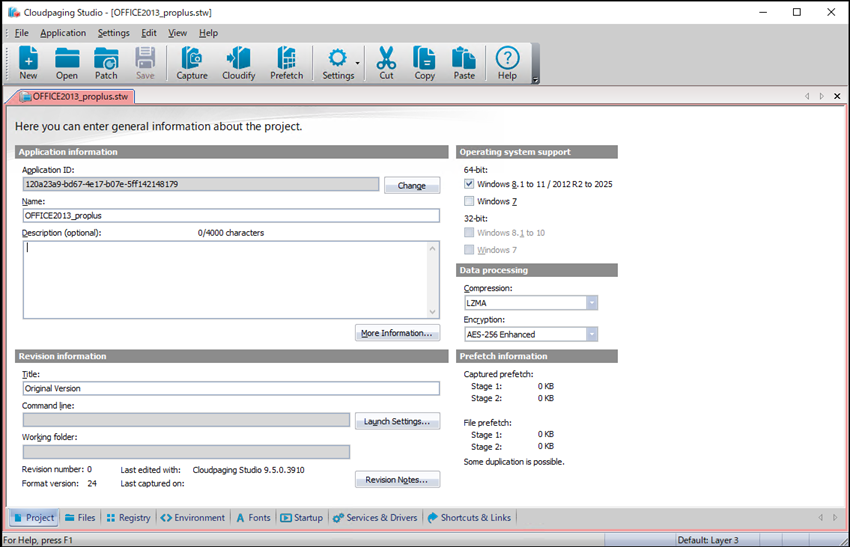
Task: Click the Paste toolbar icon
Action: [464, 62]
